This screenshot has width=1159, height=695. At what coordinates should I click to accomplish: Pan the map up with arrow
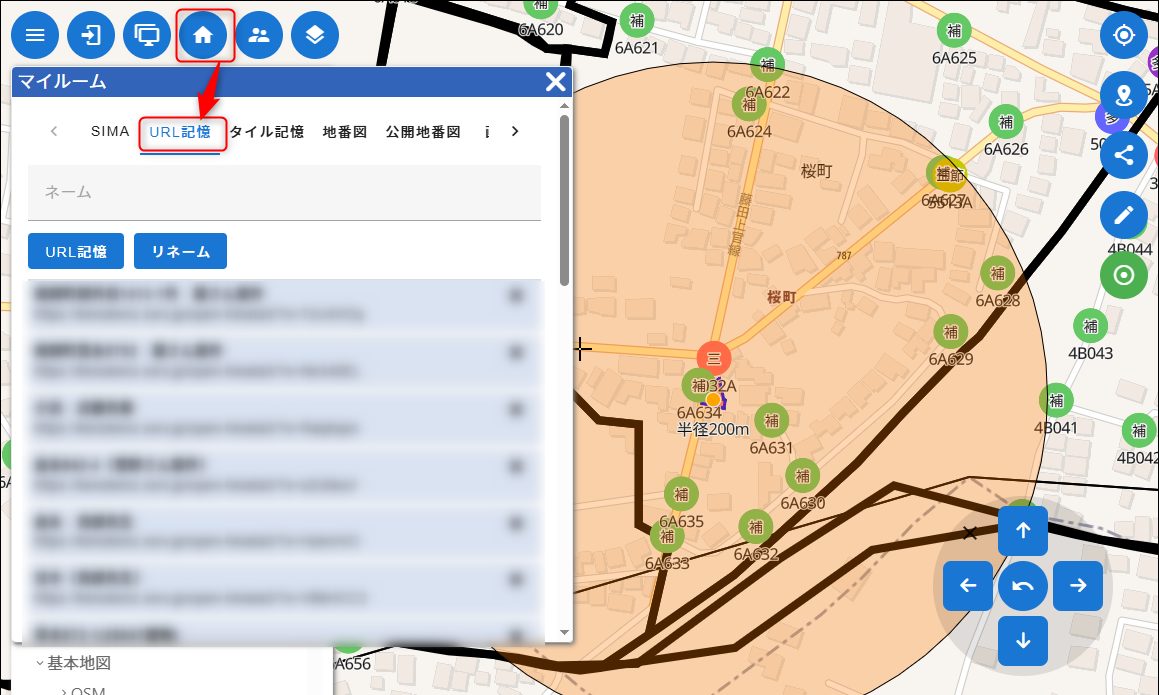(1022, 531)
